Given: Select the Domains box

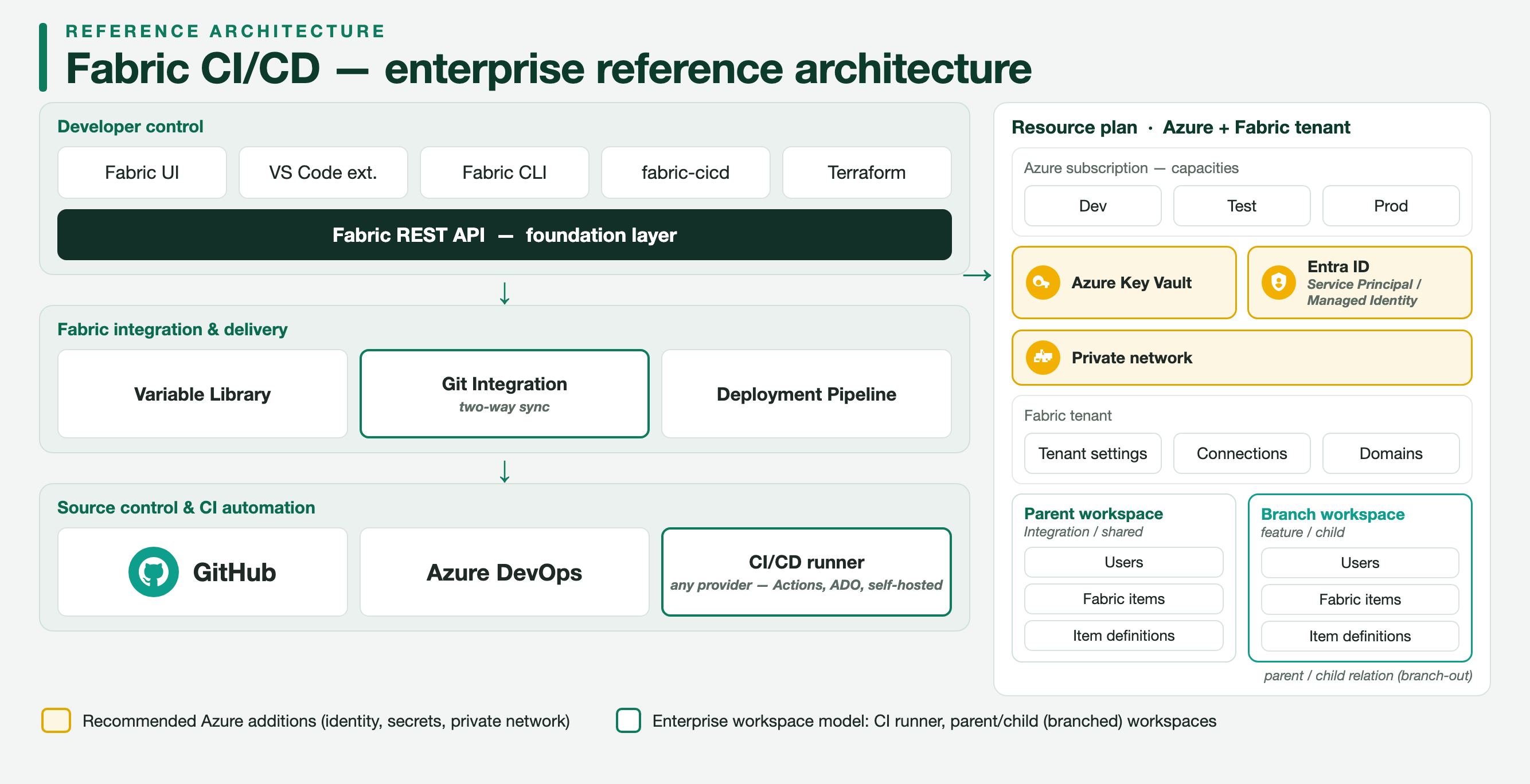Looking at the screenshot, I should 1391,453.
